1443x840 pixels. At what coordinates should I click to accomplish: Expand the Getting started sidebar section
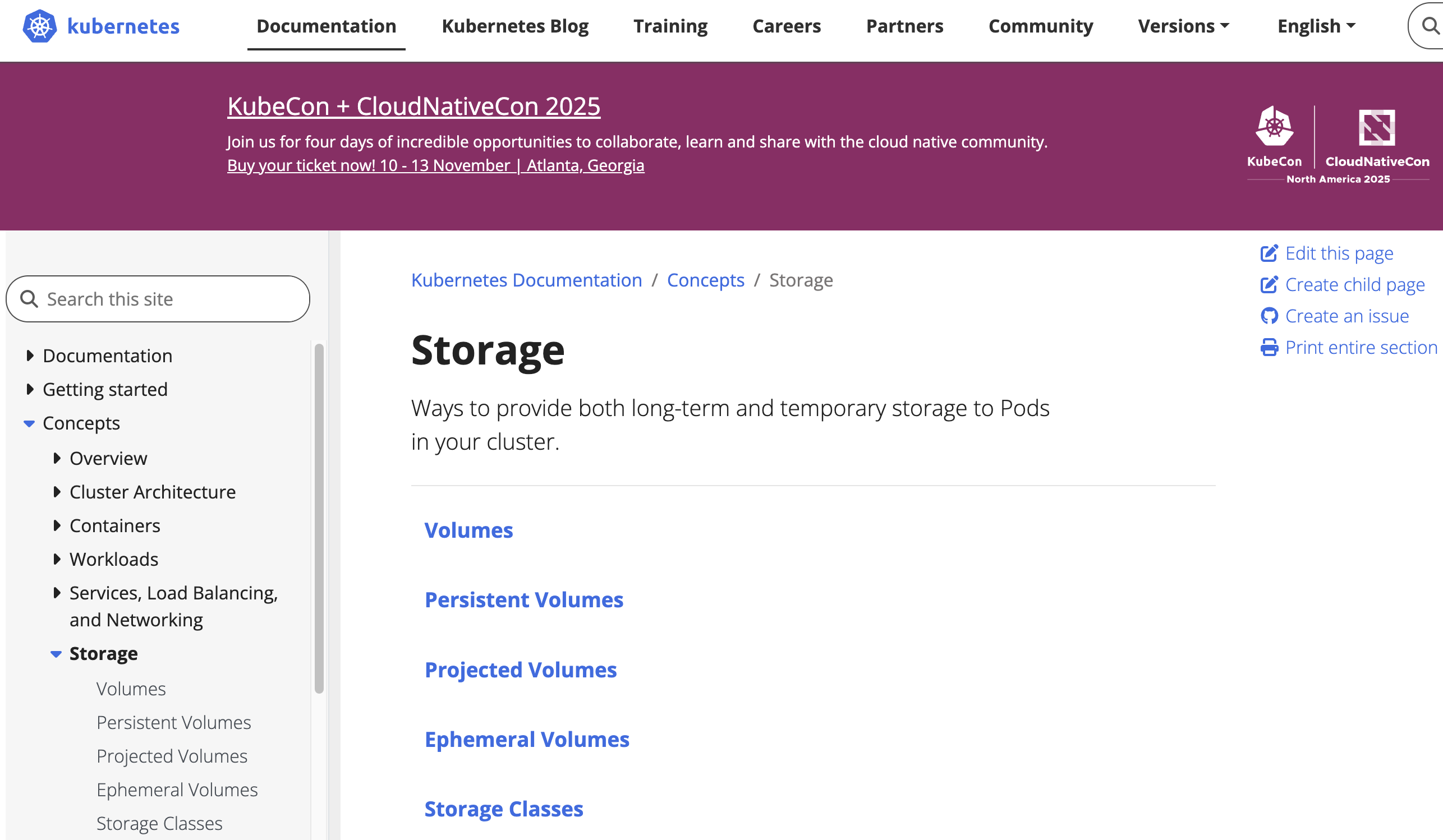30,390
